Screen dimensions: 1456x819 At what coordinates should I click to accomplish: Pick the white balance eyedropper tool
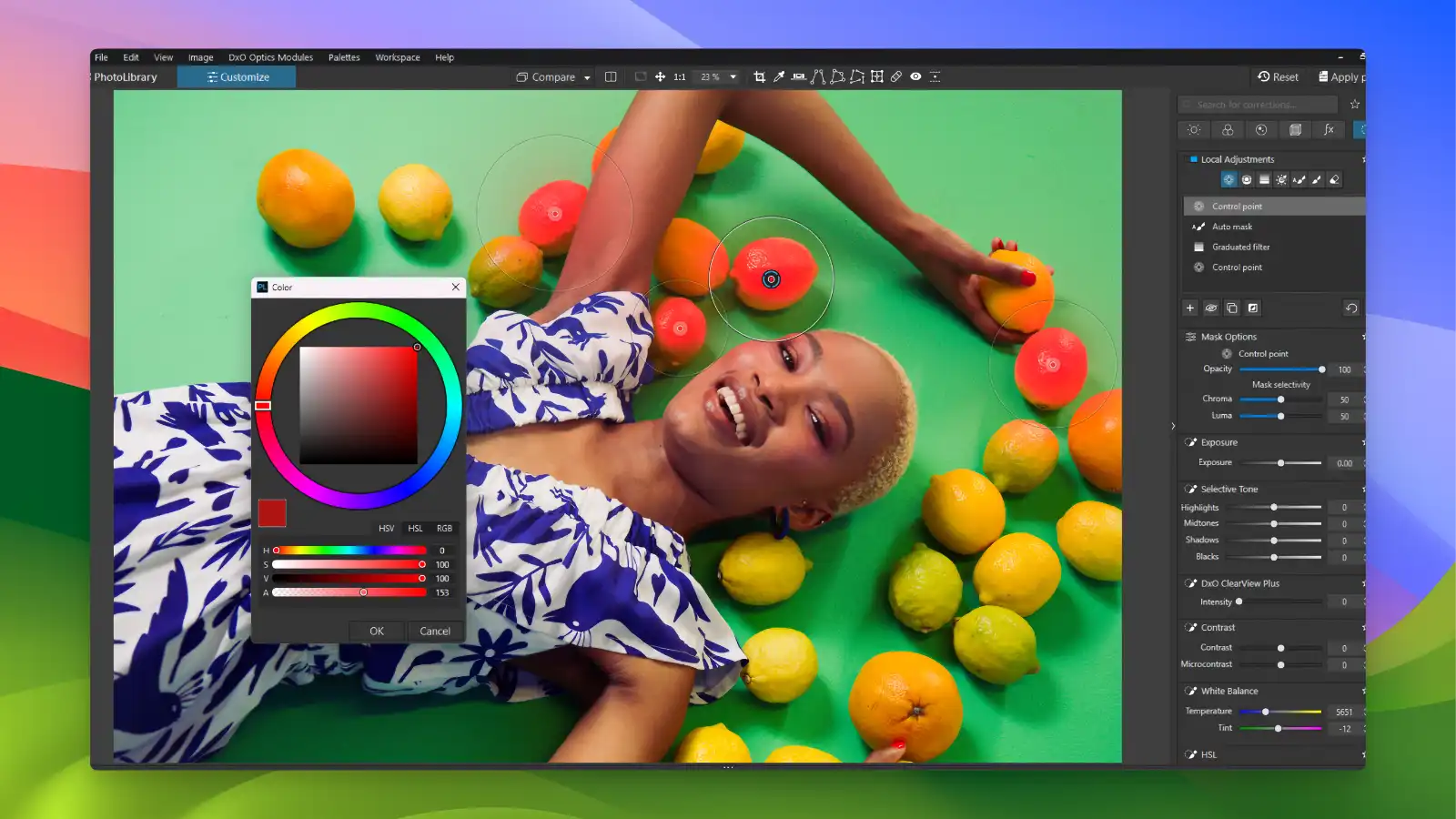tap(779, 77)
